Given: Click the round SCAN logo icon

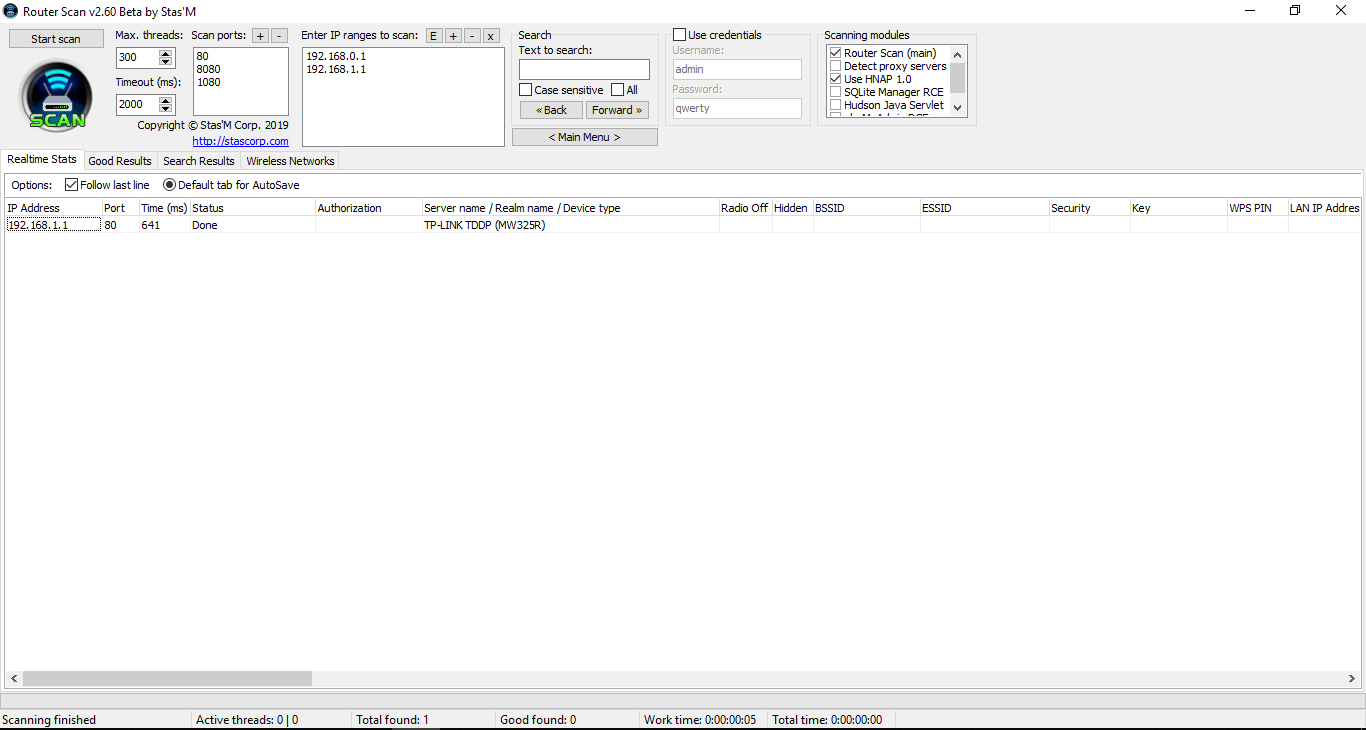Looking at the screenshot, I should [x=56, y=96].
